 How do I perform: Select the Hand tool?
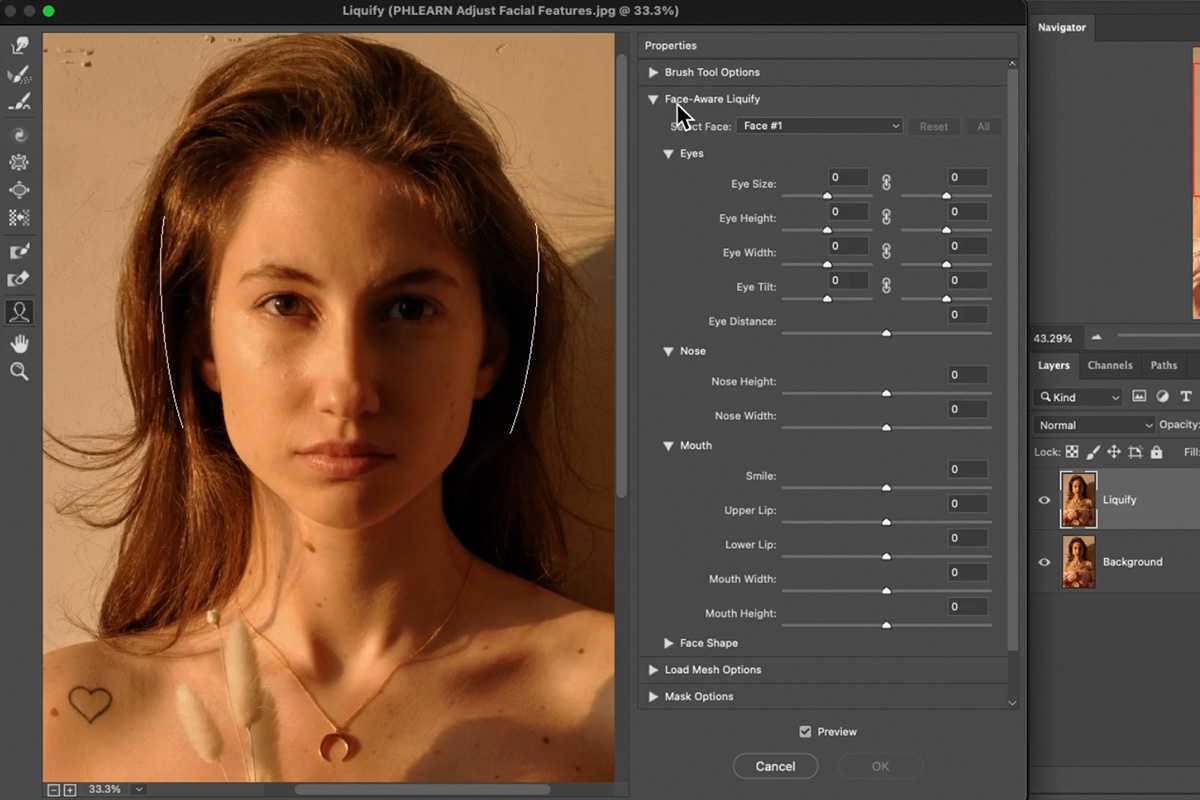(x=20, y=343)
